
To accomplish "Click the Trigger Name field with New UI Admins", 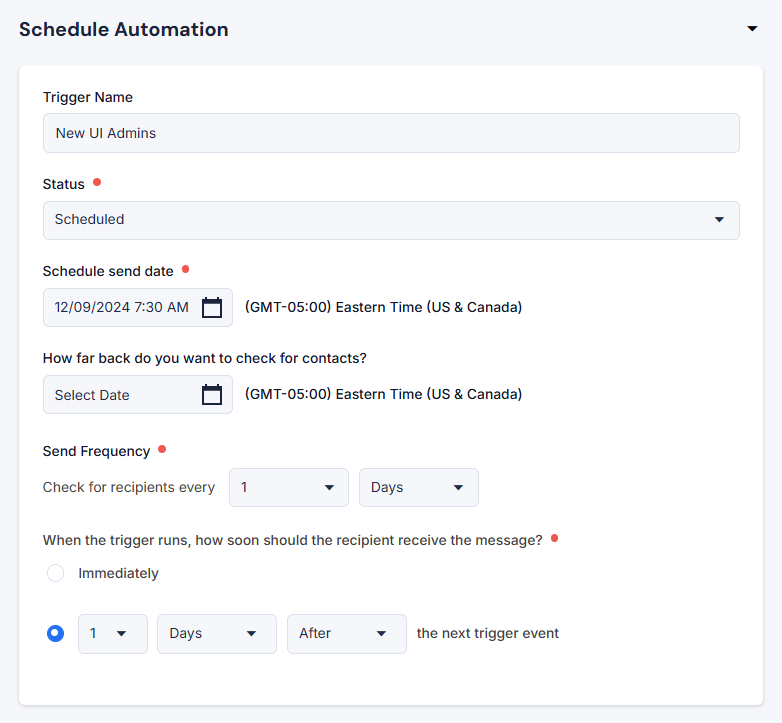I will pyautogui.click(x=391, y=133).
